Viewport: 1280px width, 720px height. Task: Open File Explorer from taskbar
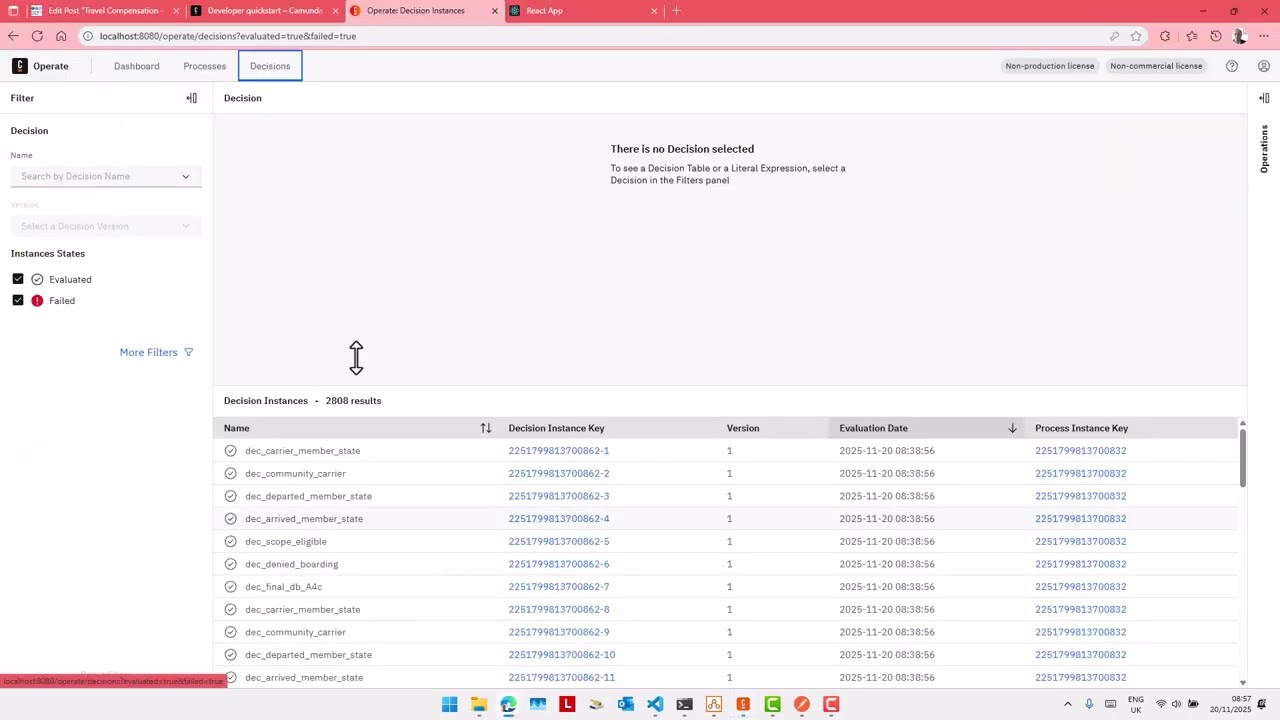(479, 705)
